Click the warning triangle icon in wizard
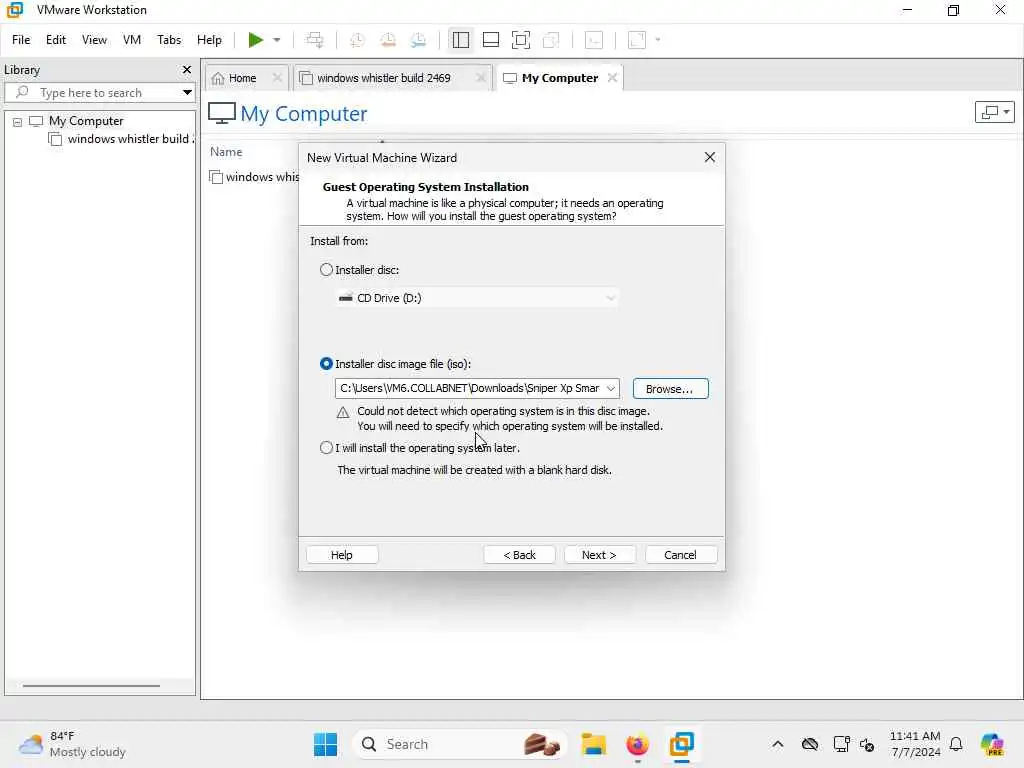Viewport: 1024px width, 768px height. pos(342,413)
